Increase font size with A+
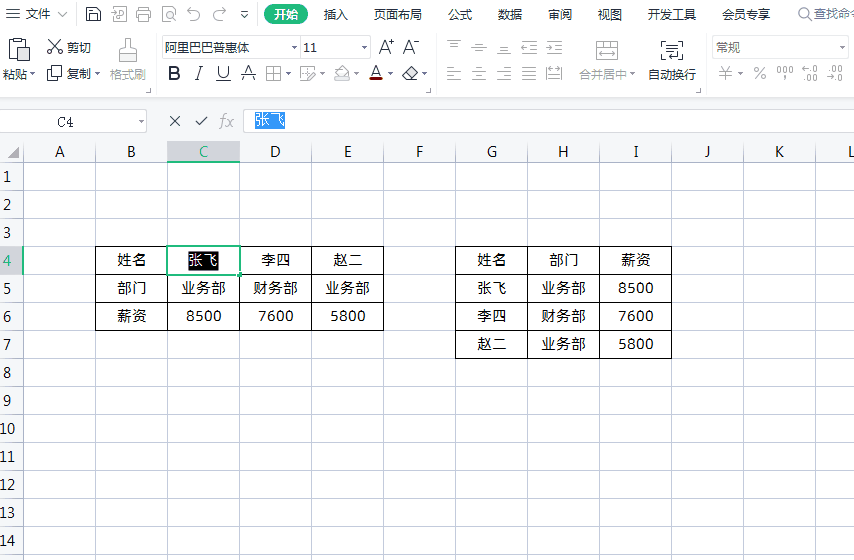This screenshot has width=854, height=560. 386,47
